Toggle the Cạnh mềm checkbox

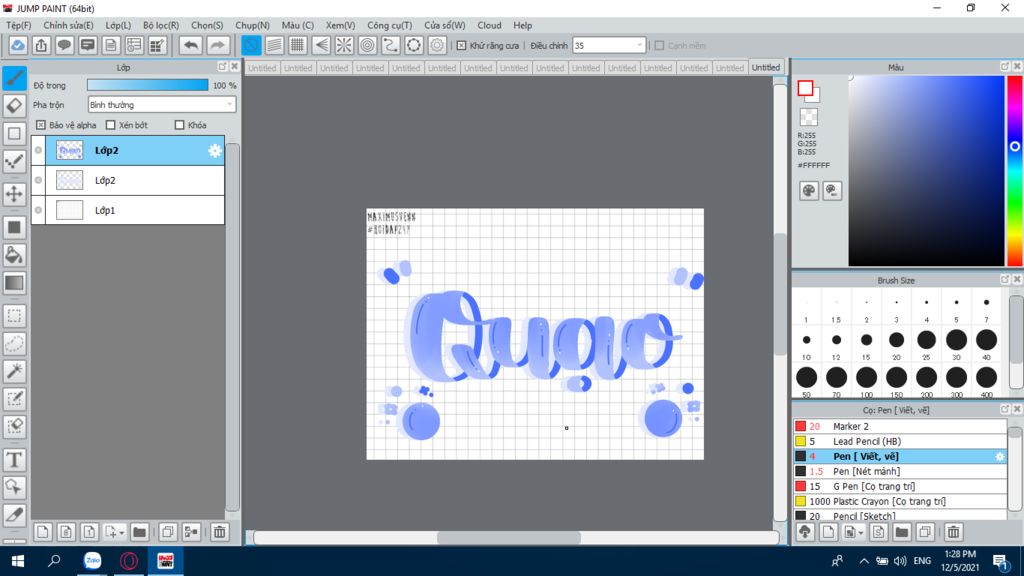[659, 46]
